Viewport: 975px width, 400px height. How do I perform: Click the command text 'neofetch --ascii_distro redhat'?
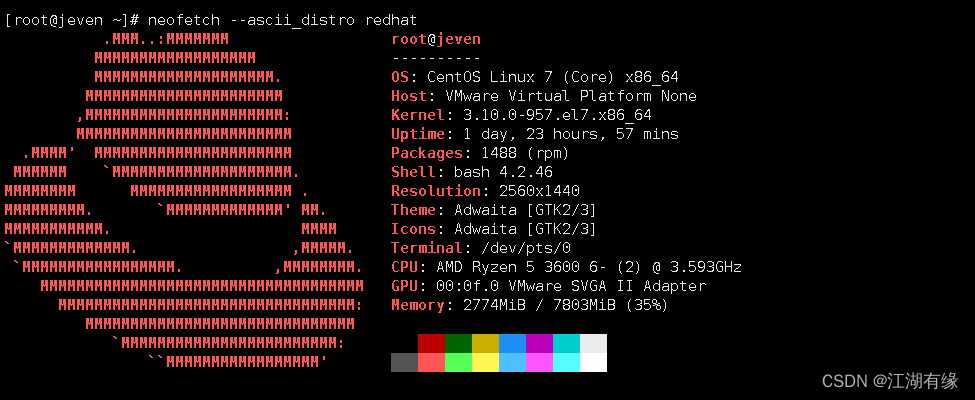coord(282,21)
